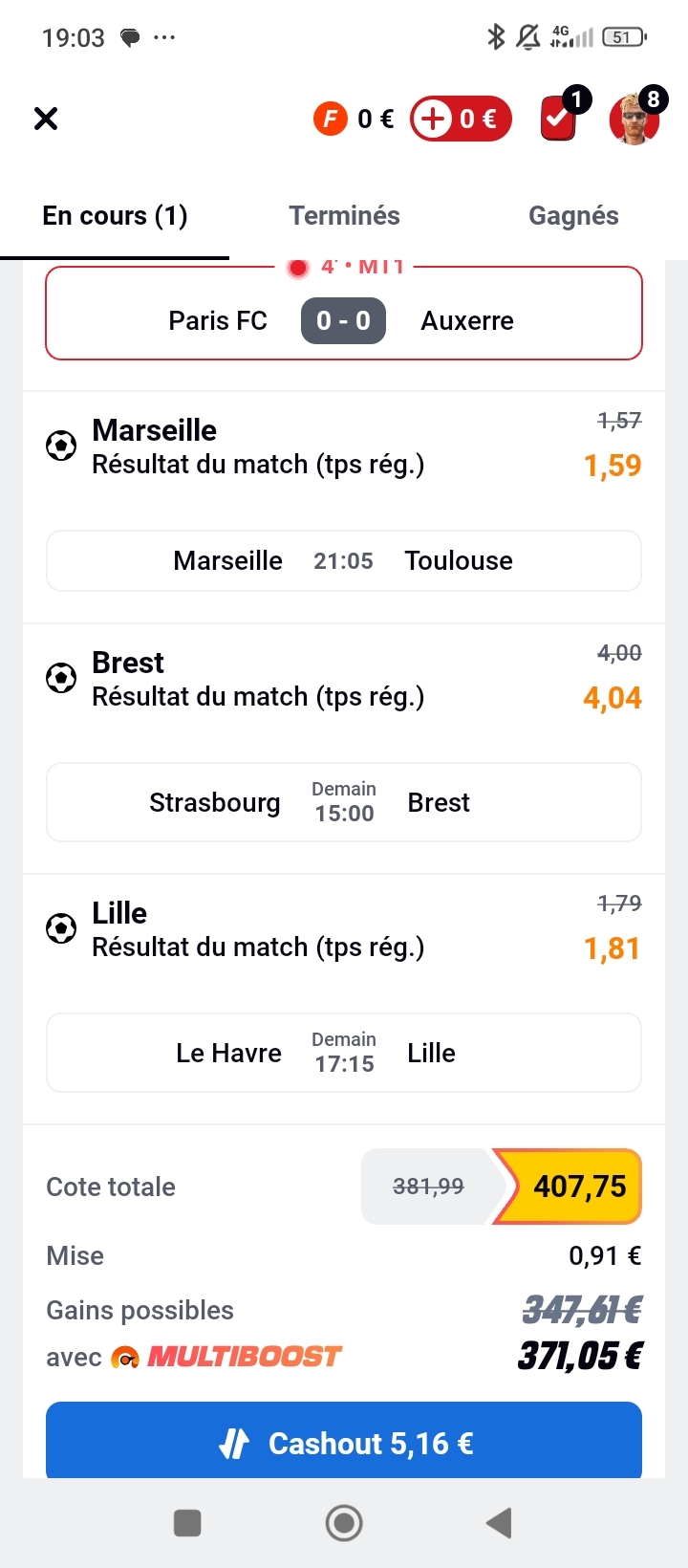
Task: Open the Strasbourg vs Brest match card
Action: (344, 802)
